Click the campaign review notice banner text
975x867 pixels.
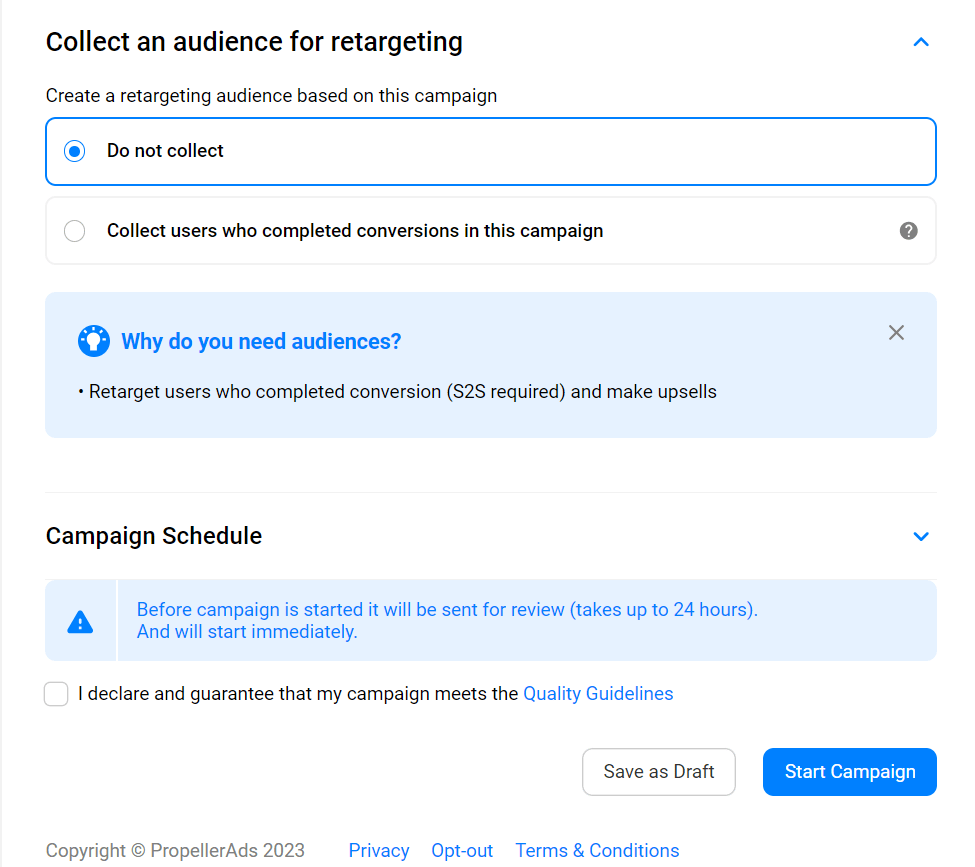pos(447,621)
